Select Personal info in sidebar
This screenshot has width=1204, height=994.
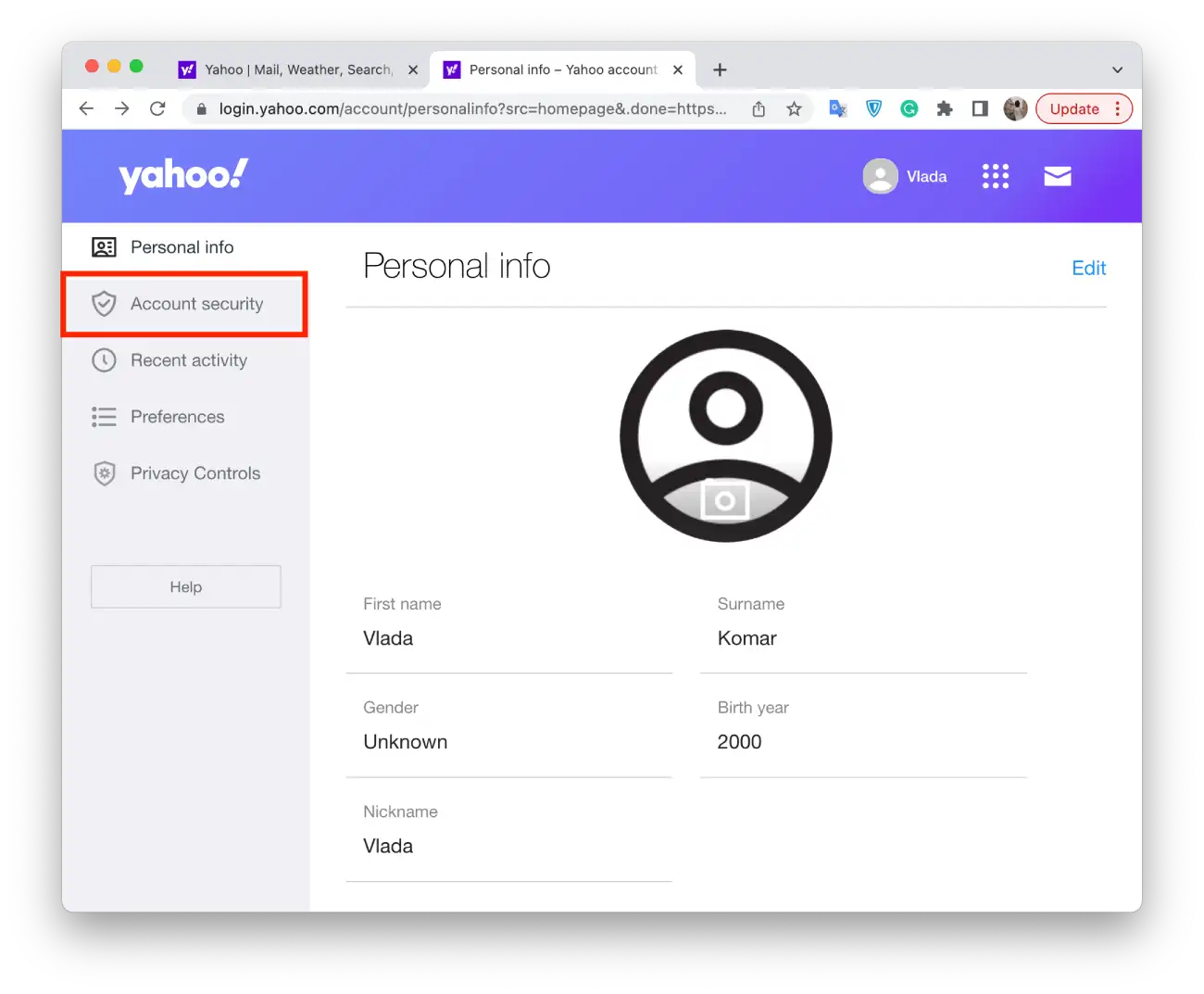coord(185,247)
